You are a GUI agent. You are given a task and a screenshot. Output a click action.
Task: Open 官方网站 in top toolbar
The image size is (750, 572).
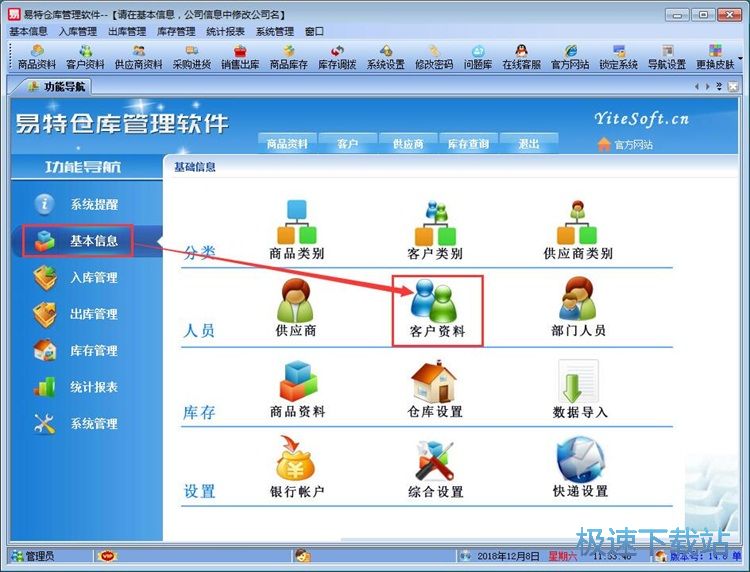pyautogui.click(x=570, y=56)
